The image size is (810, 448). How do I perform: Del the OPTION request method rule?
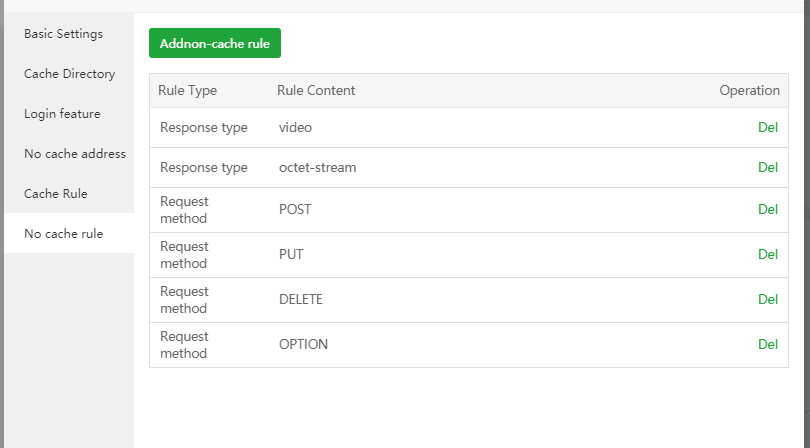point(767,345)
